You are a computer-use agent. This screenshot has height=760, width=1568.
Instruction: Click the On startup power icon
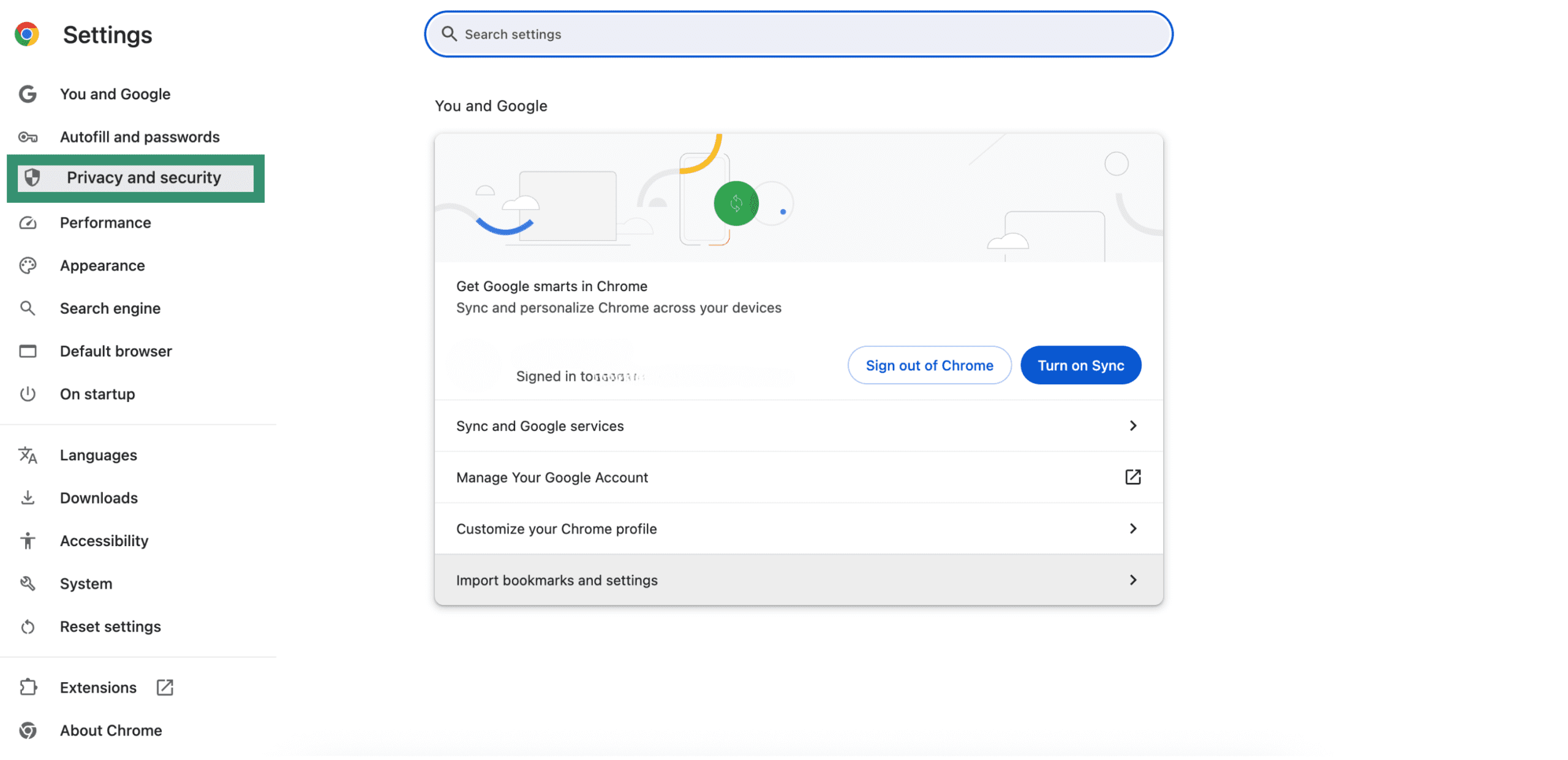(28, 394)
